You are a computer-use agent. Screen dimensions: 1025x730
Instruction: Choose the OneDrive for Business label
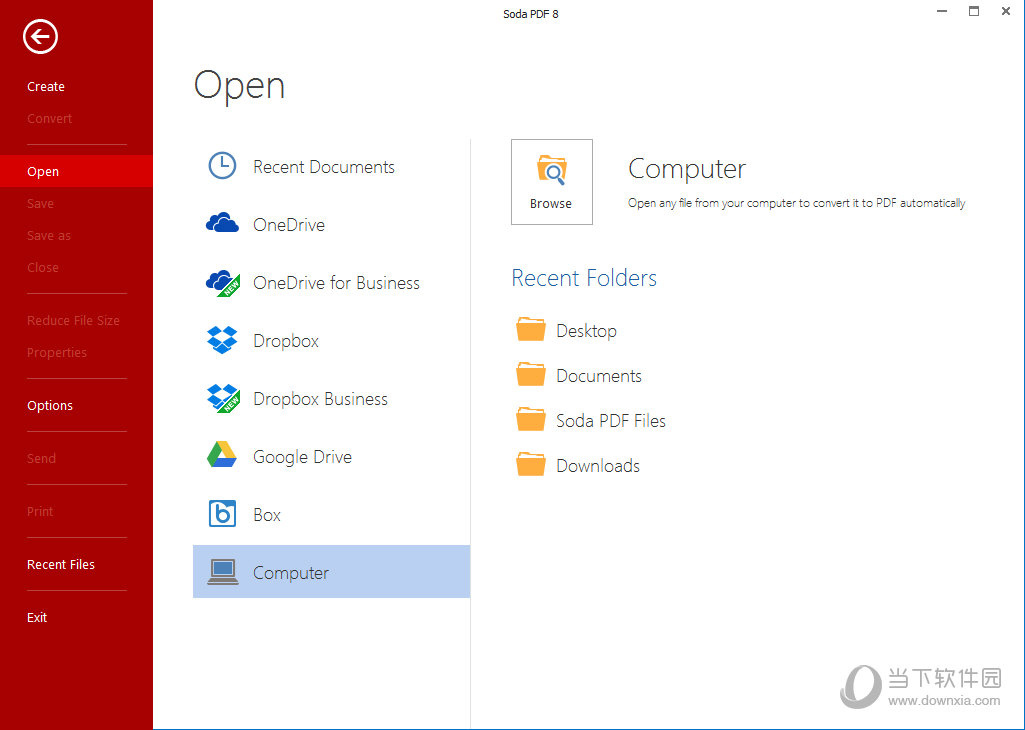(336, 283)
